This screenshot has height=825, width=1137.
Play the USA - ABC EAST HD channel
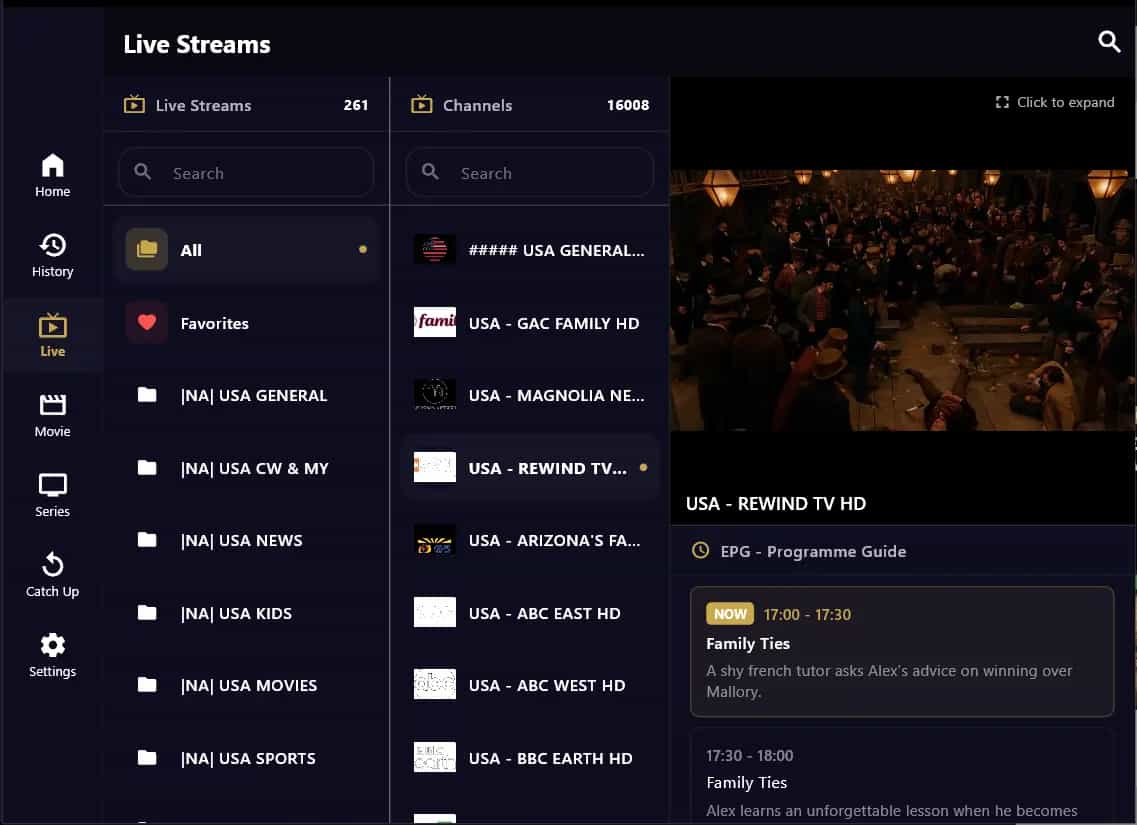coord(530,613)
